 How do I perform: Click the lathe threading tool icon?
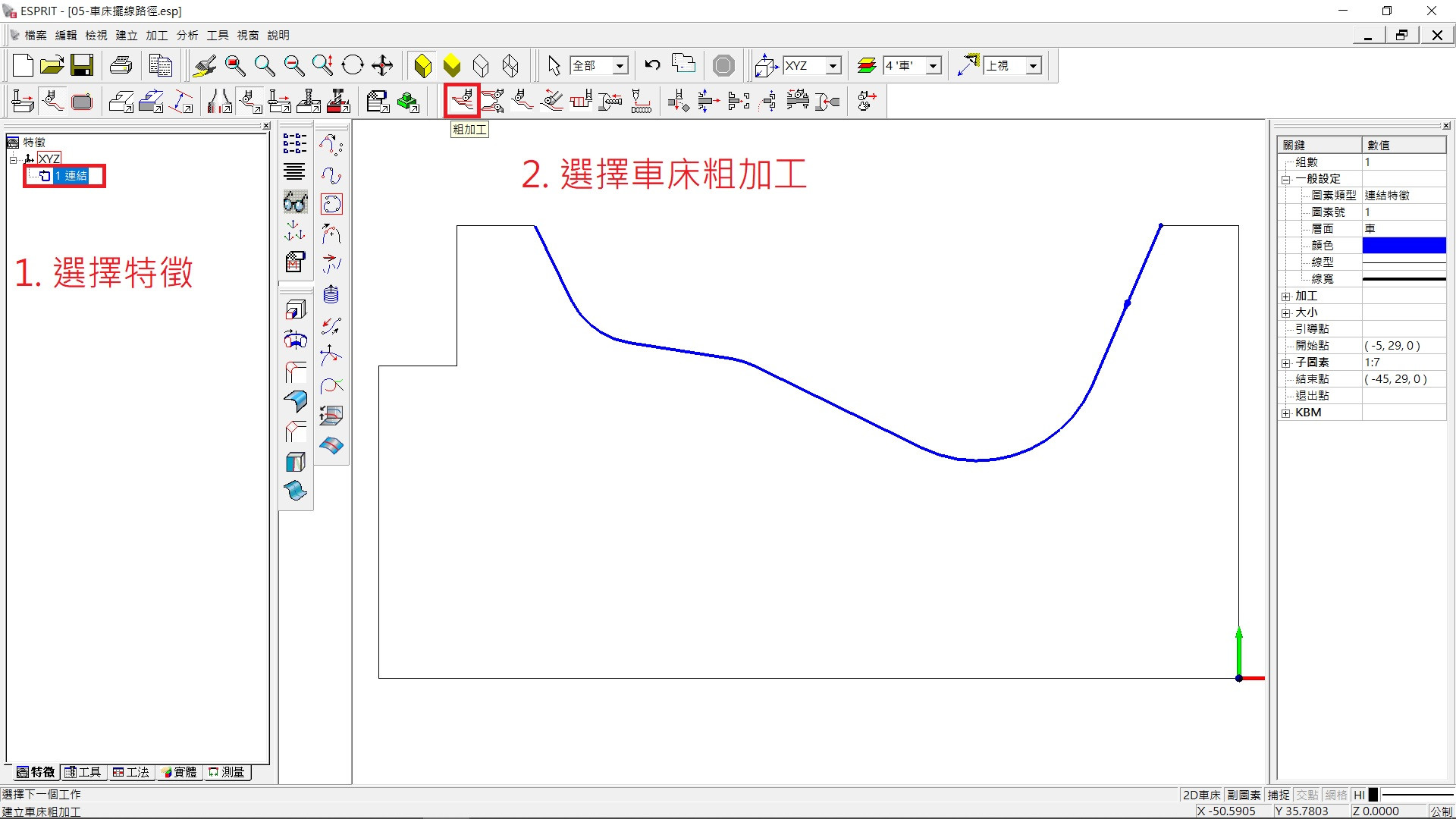641,101
